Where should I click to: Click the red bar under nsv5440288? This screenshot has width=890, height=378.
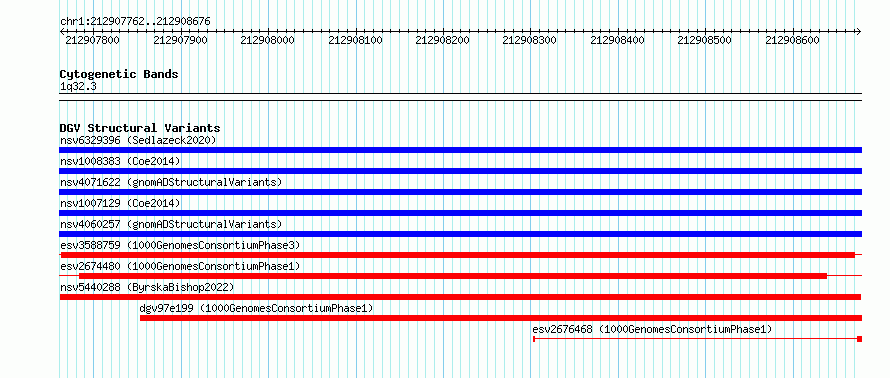click(460, 297)
